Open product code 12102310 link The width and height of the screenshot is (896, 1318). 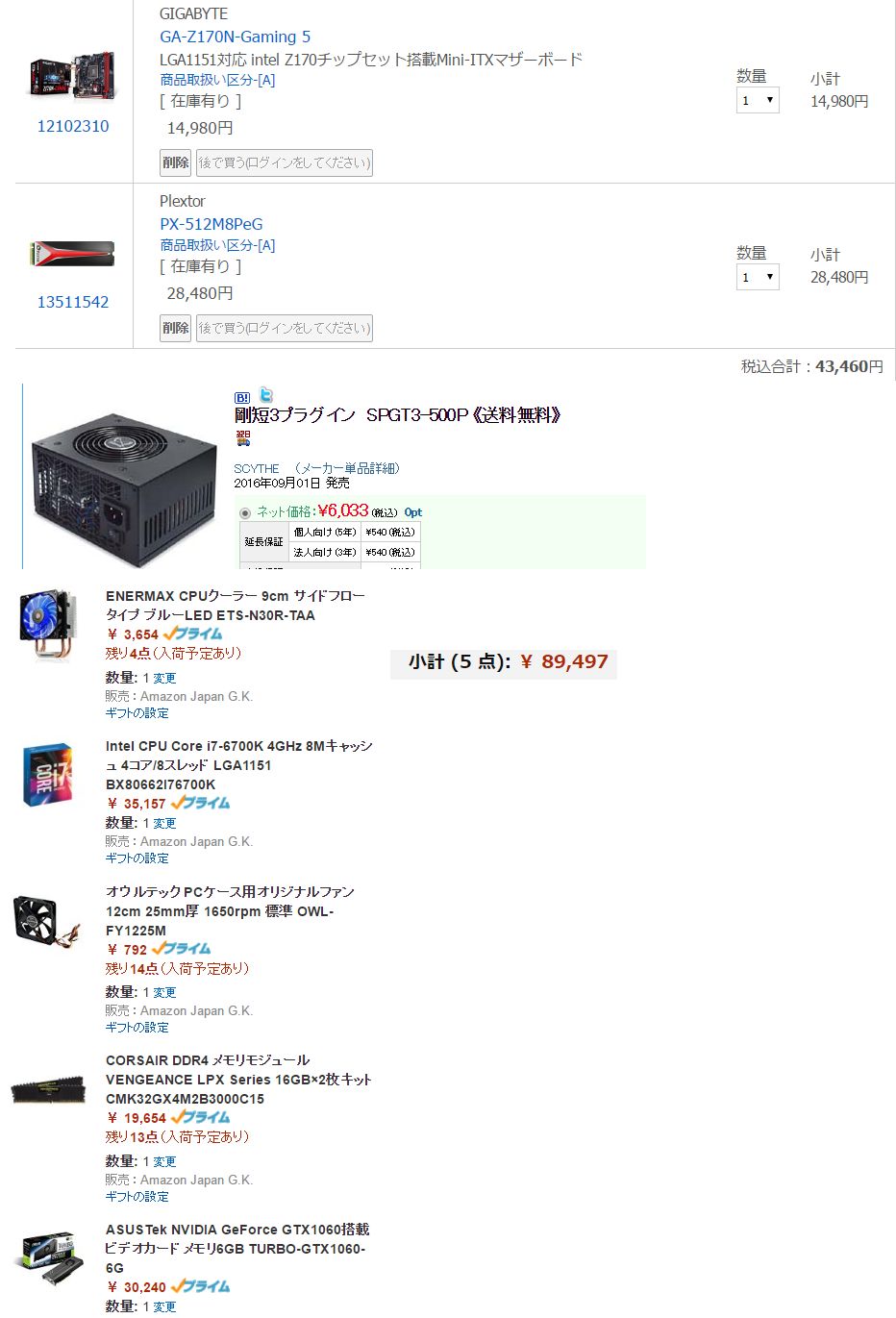73,126
